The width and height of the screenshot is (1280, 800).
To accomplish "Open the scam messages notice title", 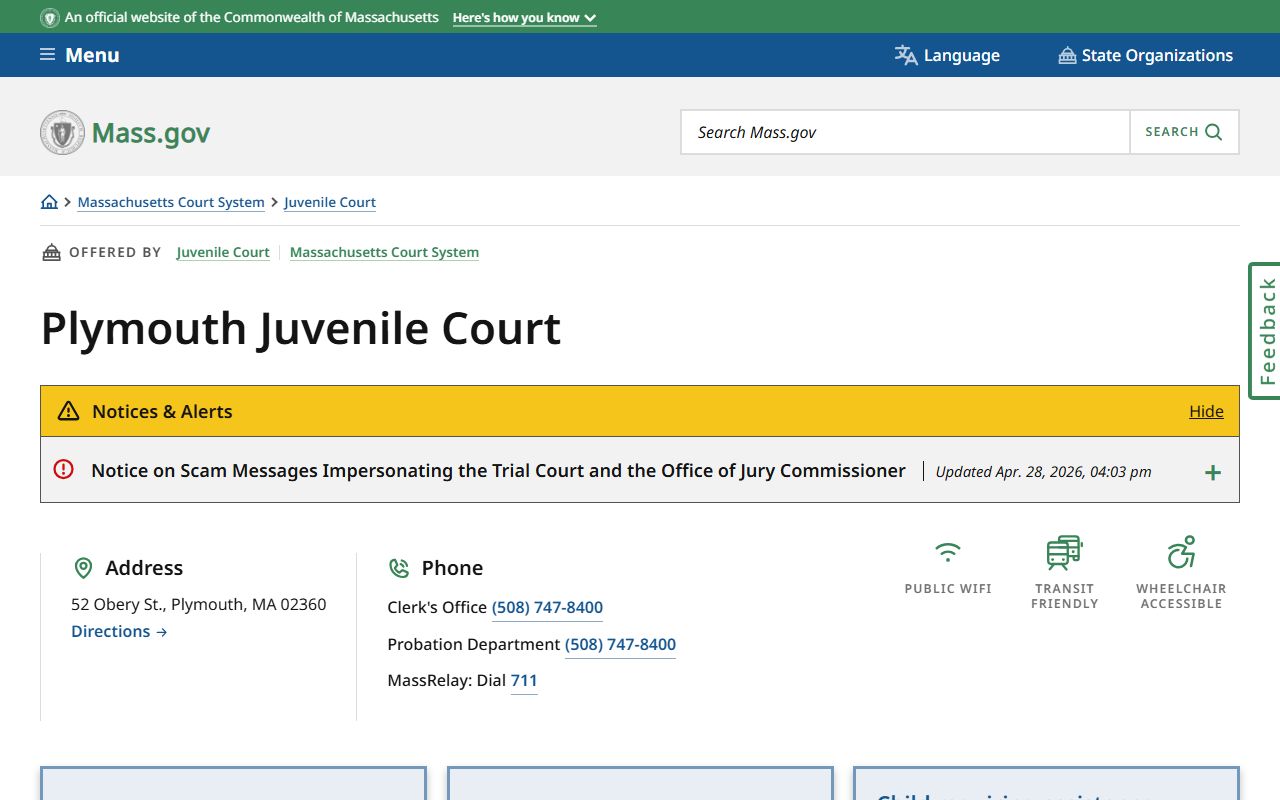I will pyautogui.click(x=498, y=470).
